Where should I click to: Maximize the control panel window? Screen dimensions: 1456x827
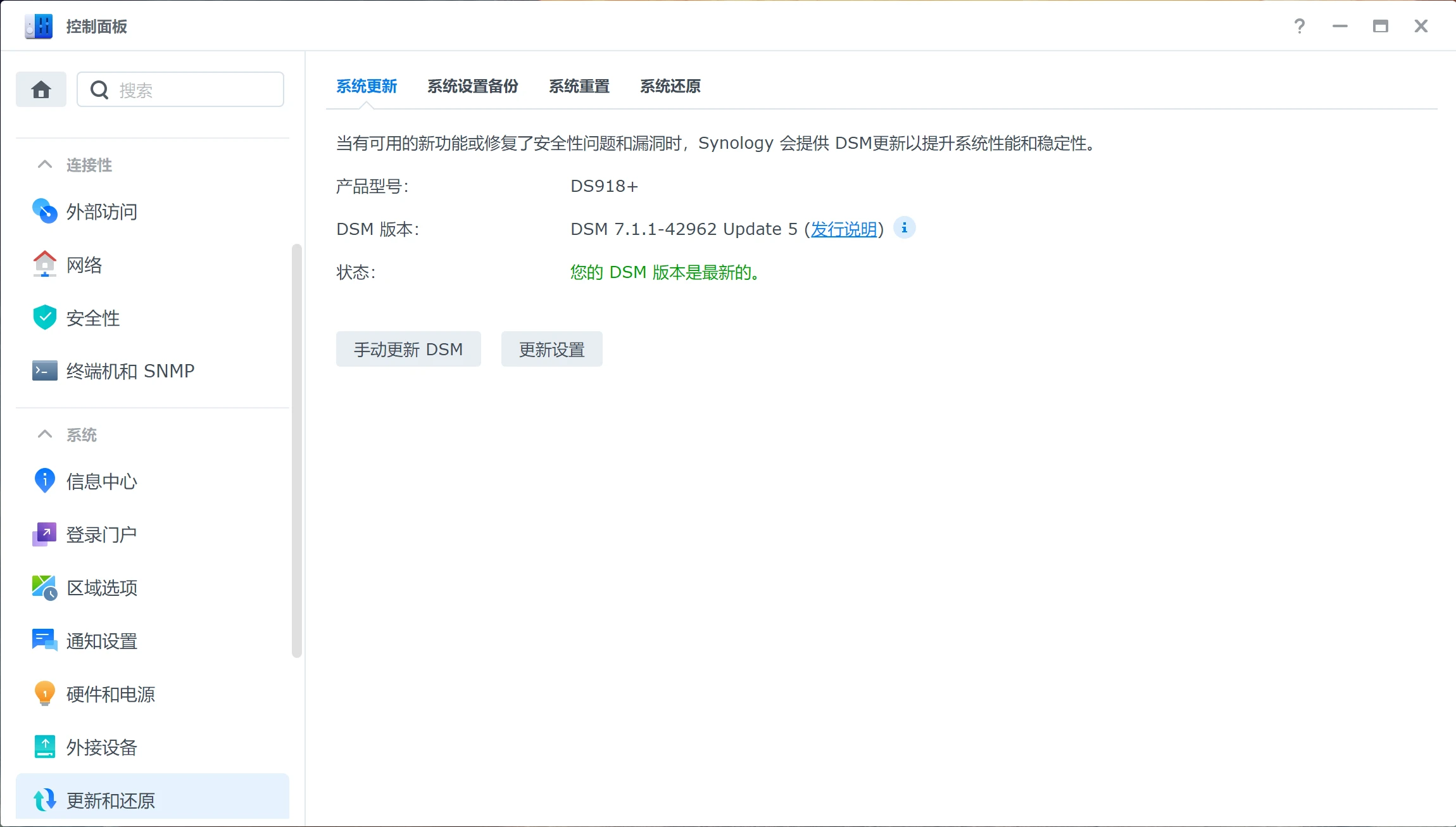pyautogui.click(x=1381, y=26)
